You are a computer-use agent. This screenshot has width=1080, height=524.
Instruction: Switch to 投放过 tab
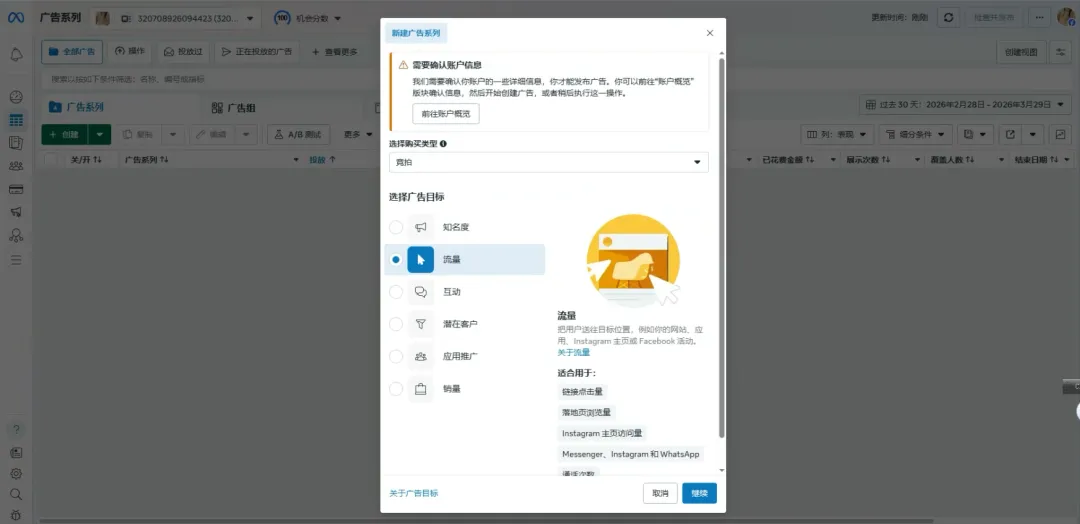click(x=183, y=52)
